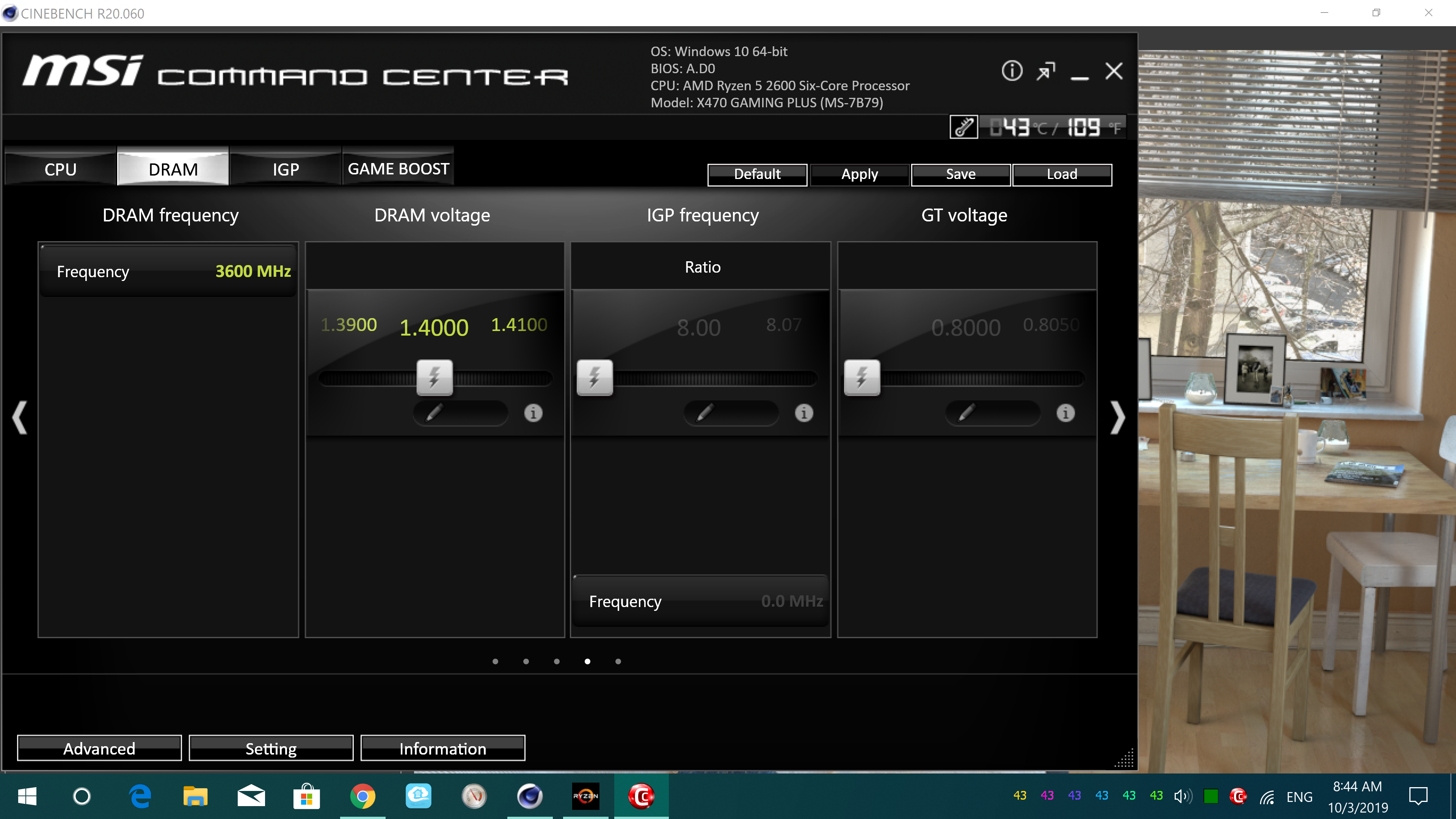Open the IGP tab
Image resolution: width=1456 pixels, height=819 pixels.
286,168
